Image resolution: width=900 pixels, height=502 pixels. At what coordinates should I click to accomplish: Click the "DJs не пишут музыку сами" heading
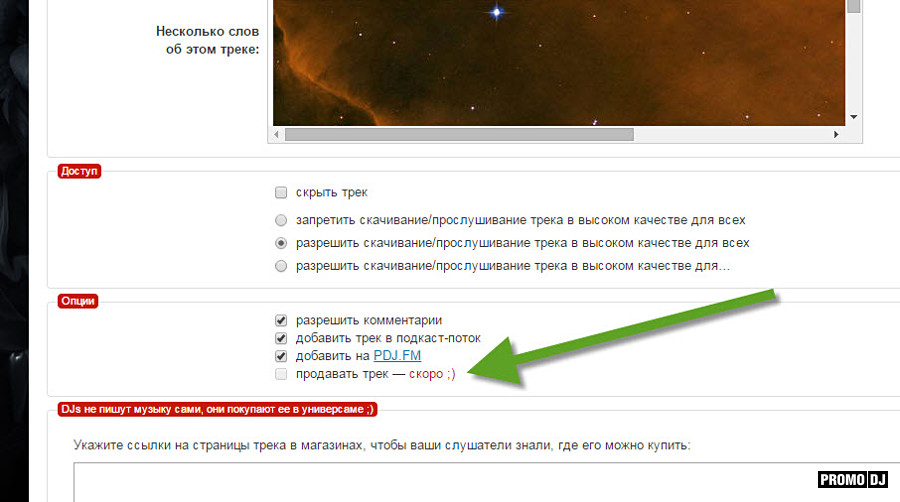point(216,408)
